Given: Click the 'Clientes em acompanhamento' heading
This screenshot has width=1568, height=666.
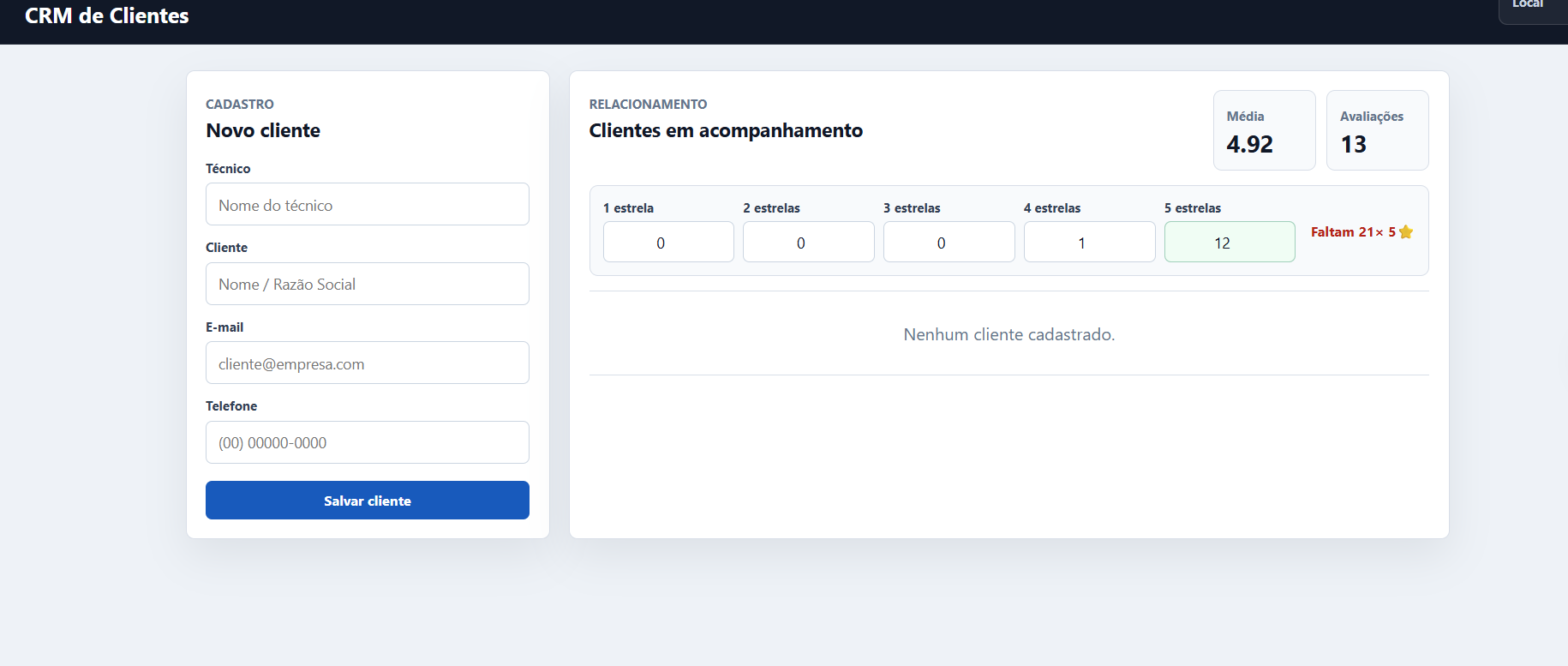Looking at the screenshot, I should [x=726, y=130].
